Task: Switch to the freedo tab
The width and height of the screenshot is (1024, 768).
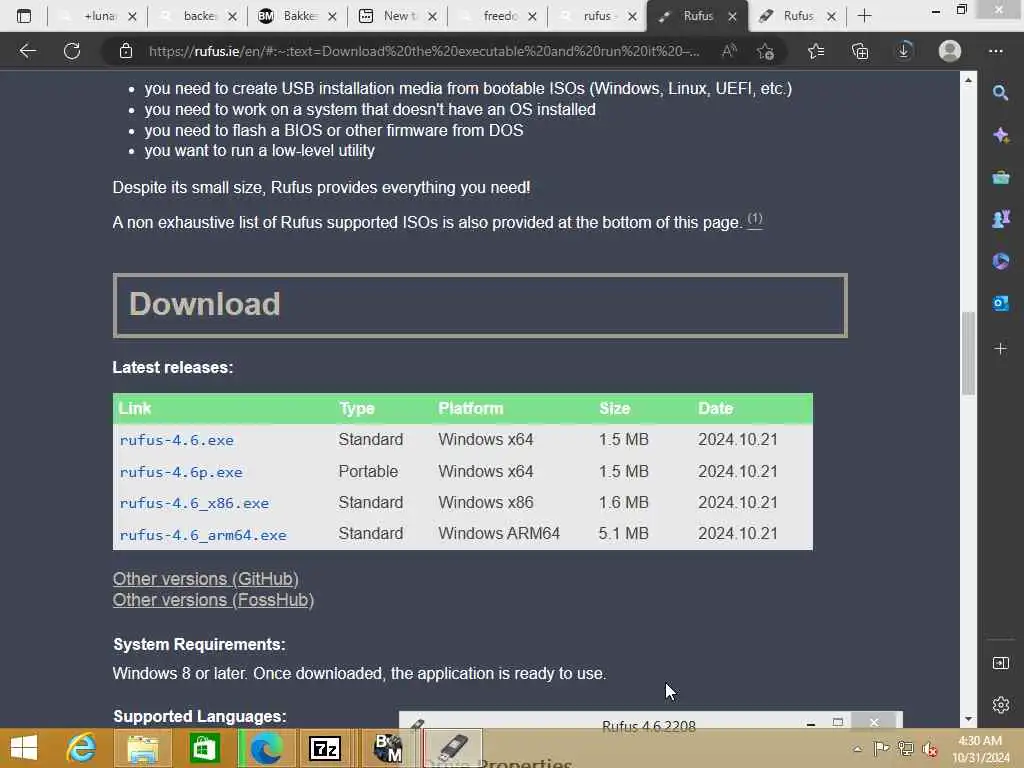Action: 498,16
